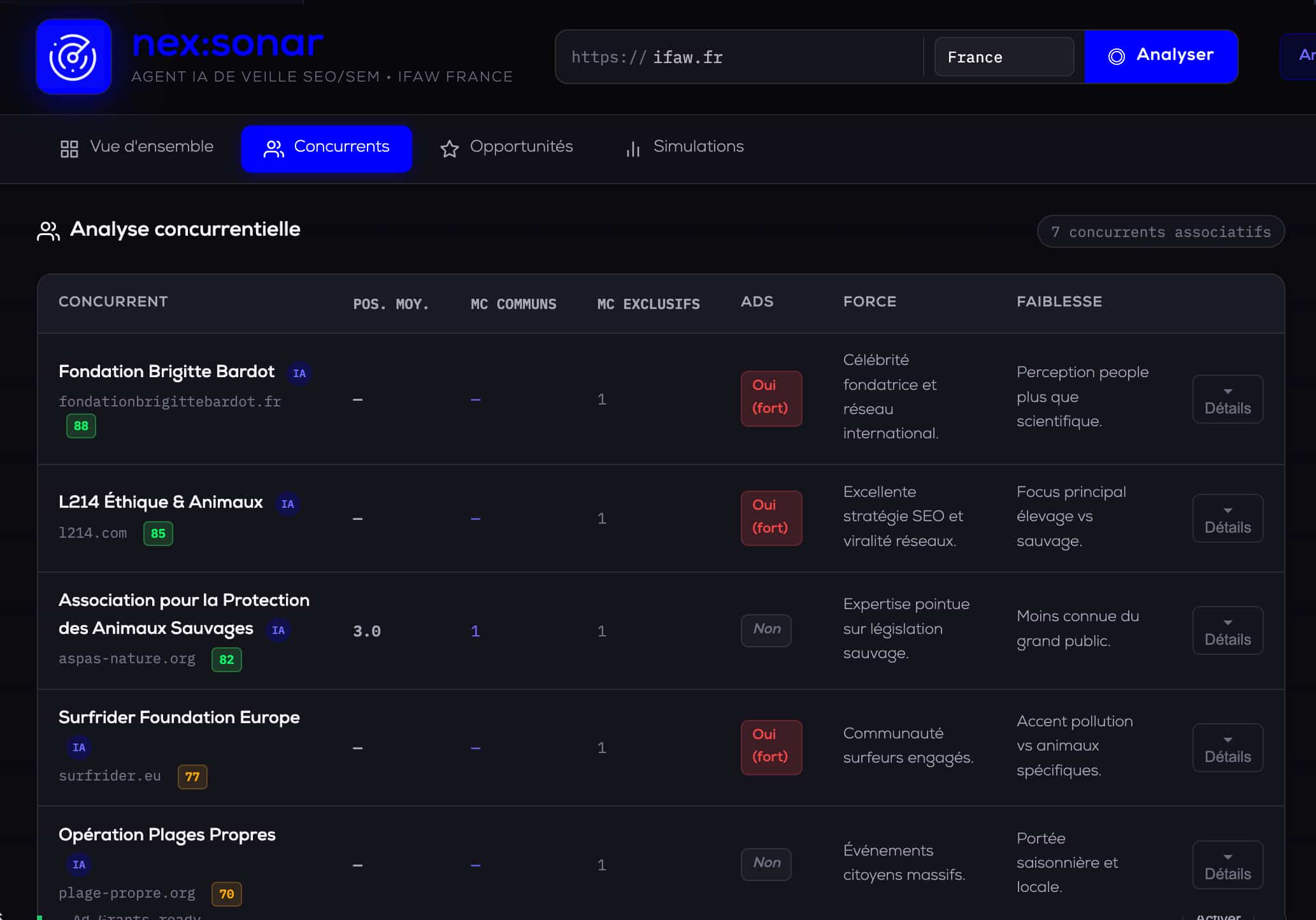Click the IA badge beside des Animaux Sauvages
Screen dimensions: 1316x920
click(x=278, y=630)
